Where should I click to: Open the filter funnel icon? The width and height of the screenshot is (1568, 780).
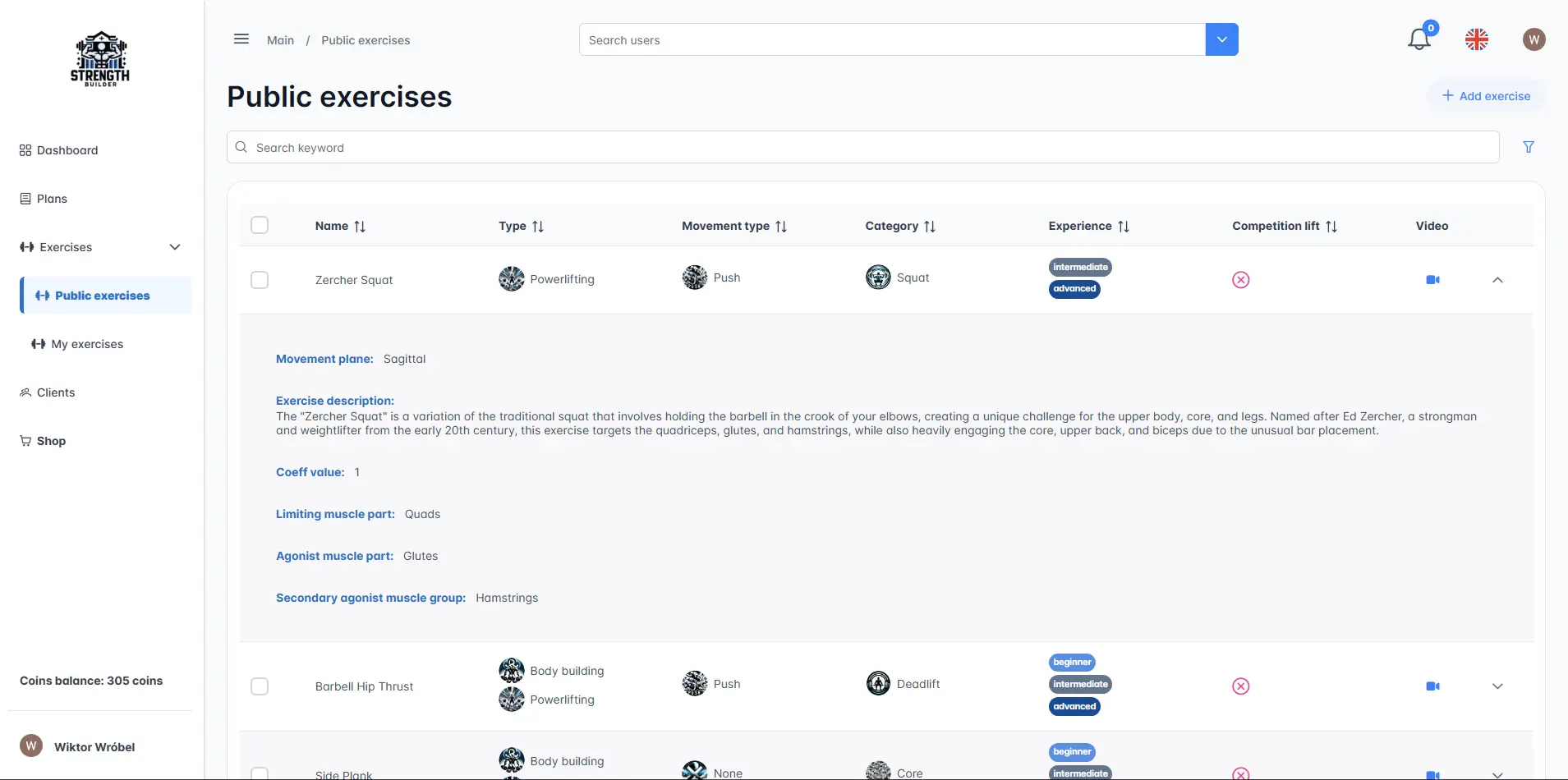click(1528, 147)
